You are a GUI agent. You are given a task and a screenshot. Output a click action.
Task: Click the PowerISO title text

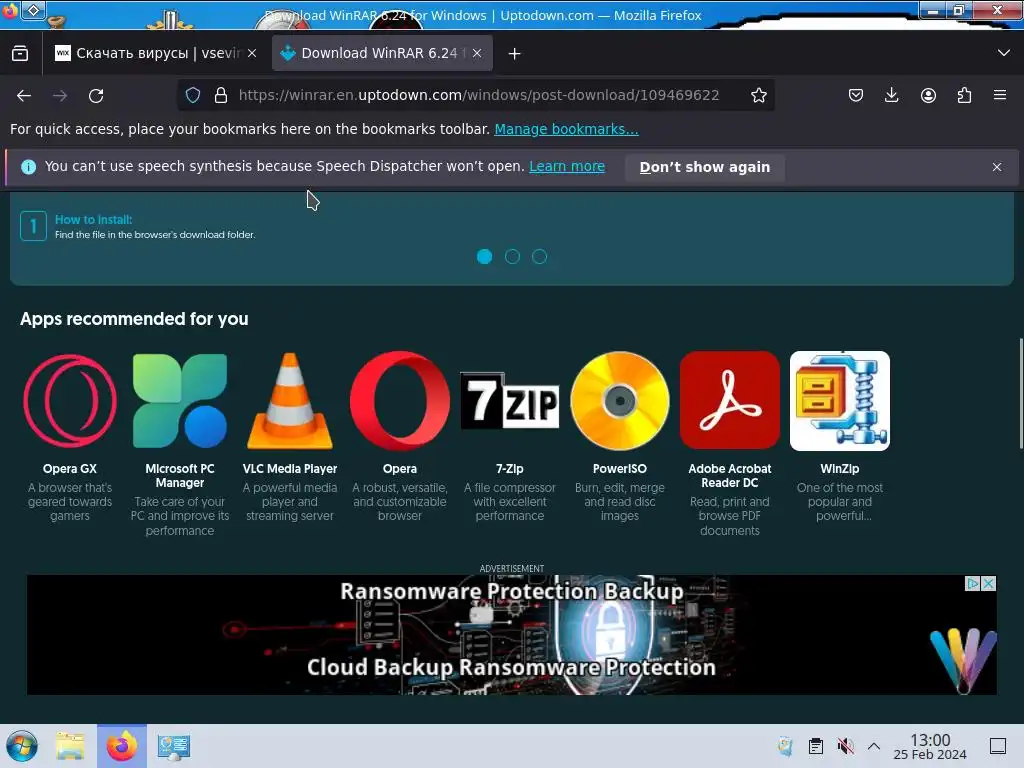[x=620, y=469]
